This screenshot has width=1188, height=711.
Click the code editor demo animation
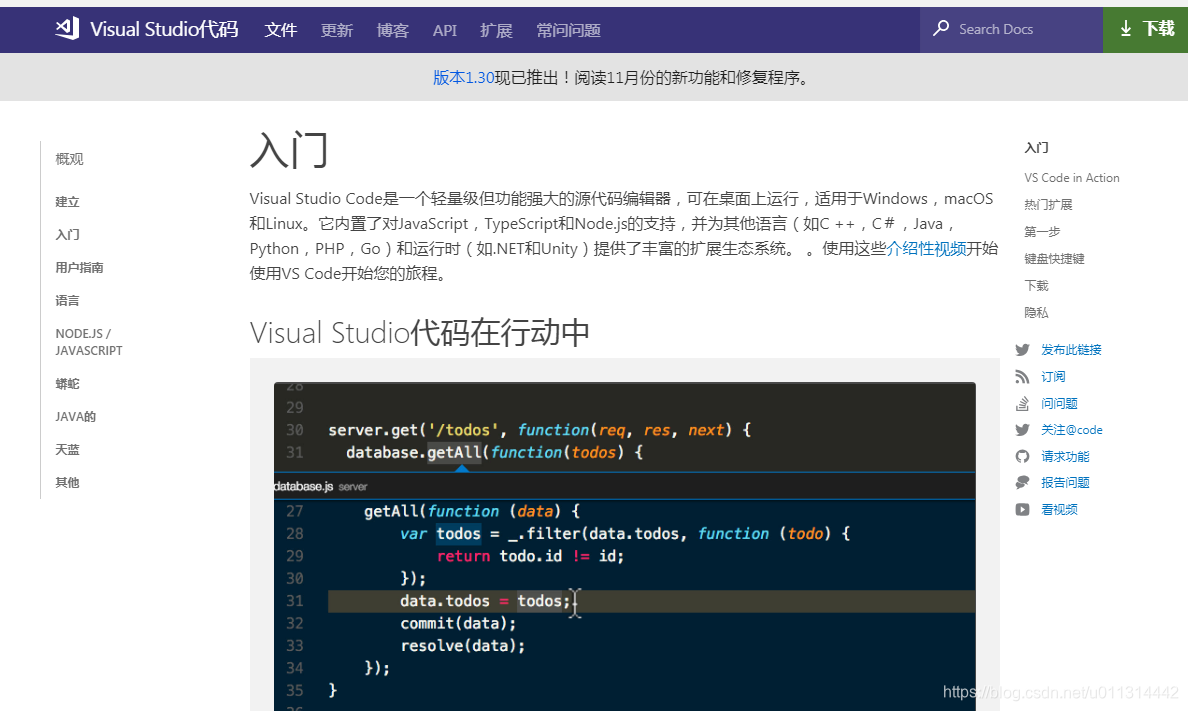tap(624, 547)
